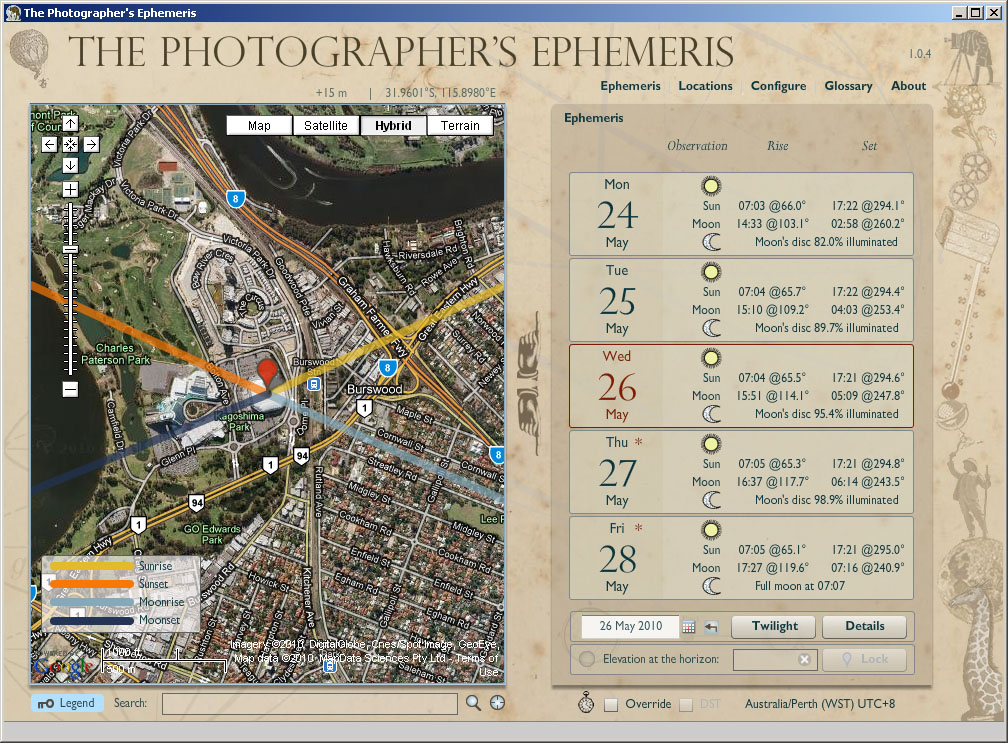Screen dimensions: 1008x743
Task: Click the '+15 m' elevation text
Action: click(331, 93)
